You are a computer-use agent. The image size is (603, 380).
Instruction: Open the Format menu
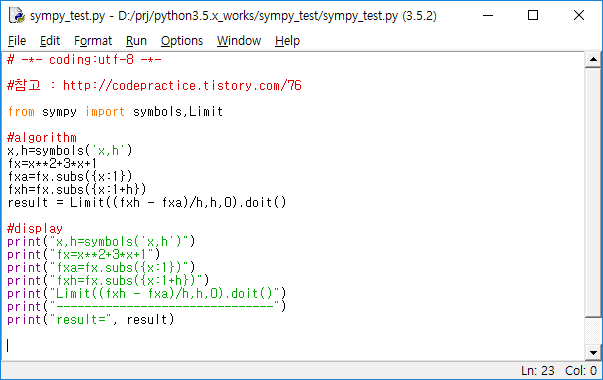(x=93, y=41)
